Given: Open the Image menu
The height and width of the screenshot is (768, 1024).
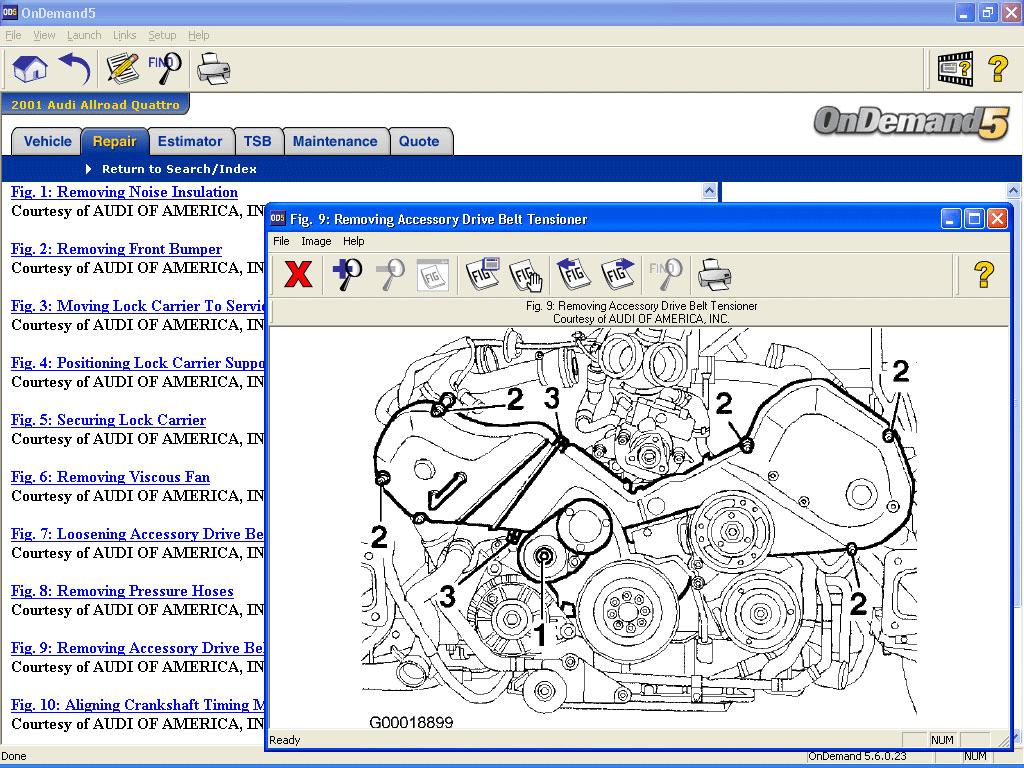Looking at the screenshot, I should pyautogui.click(x=316, y=241).
